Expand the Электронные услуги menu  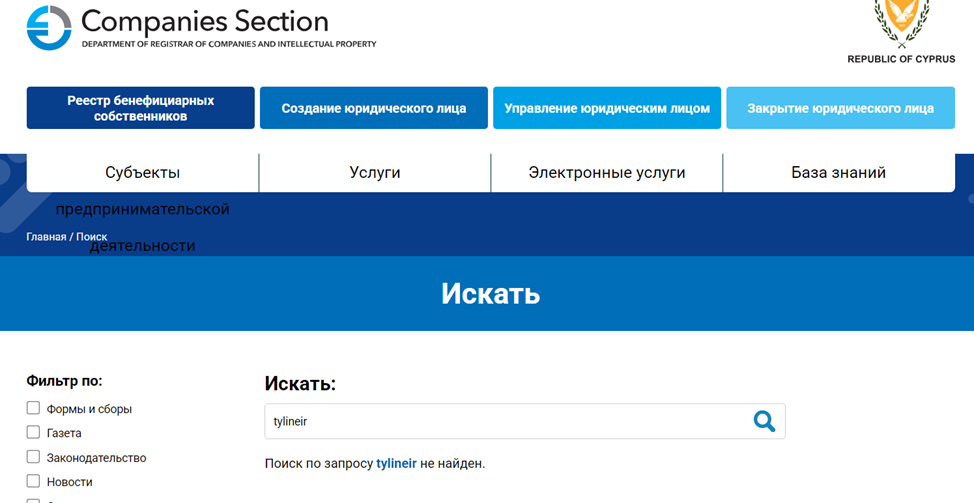tap(607, 172)
